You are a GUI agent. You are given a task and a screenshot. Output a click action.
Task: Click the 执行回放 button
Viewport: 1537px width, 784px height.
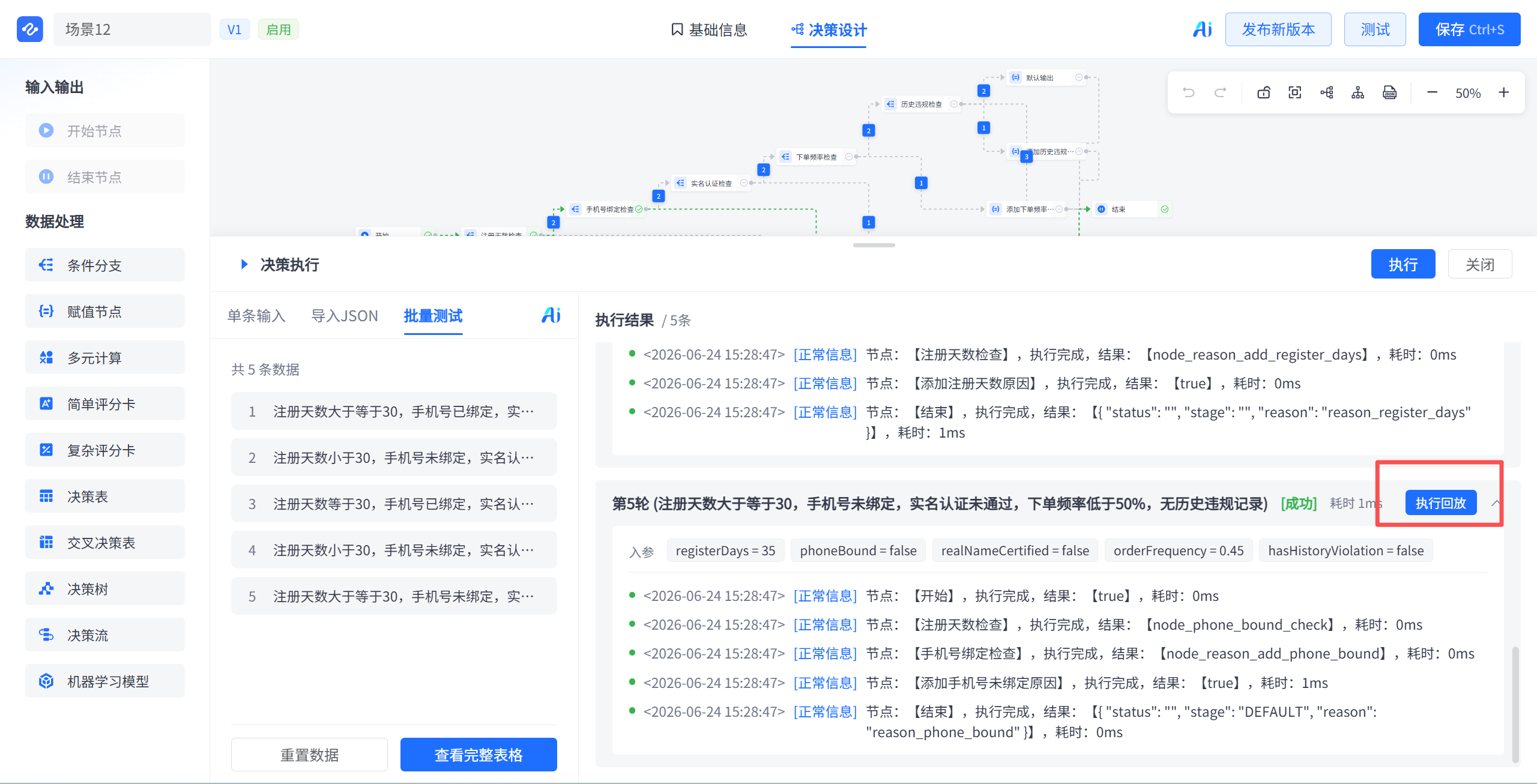tap(1441, 502)
